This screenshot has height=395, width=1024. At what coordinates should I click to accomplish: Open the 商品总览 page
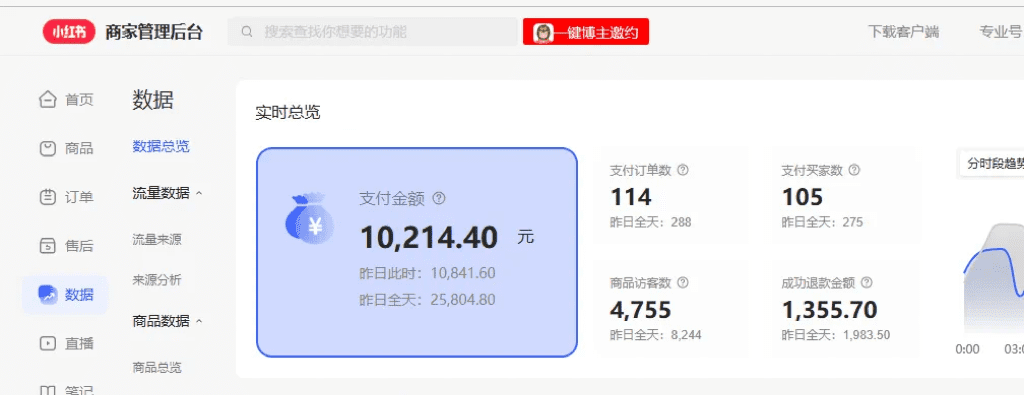157,367
